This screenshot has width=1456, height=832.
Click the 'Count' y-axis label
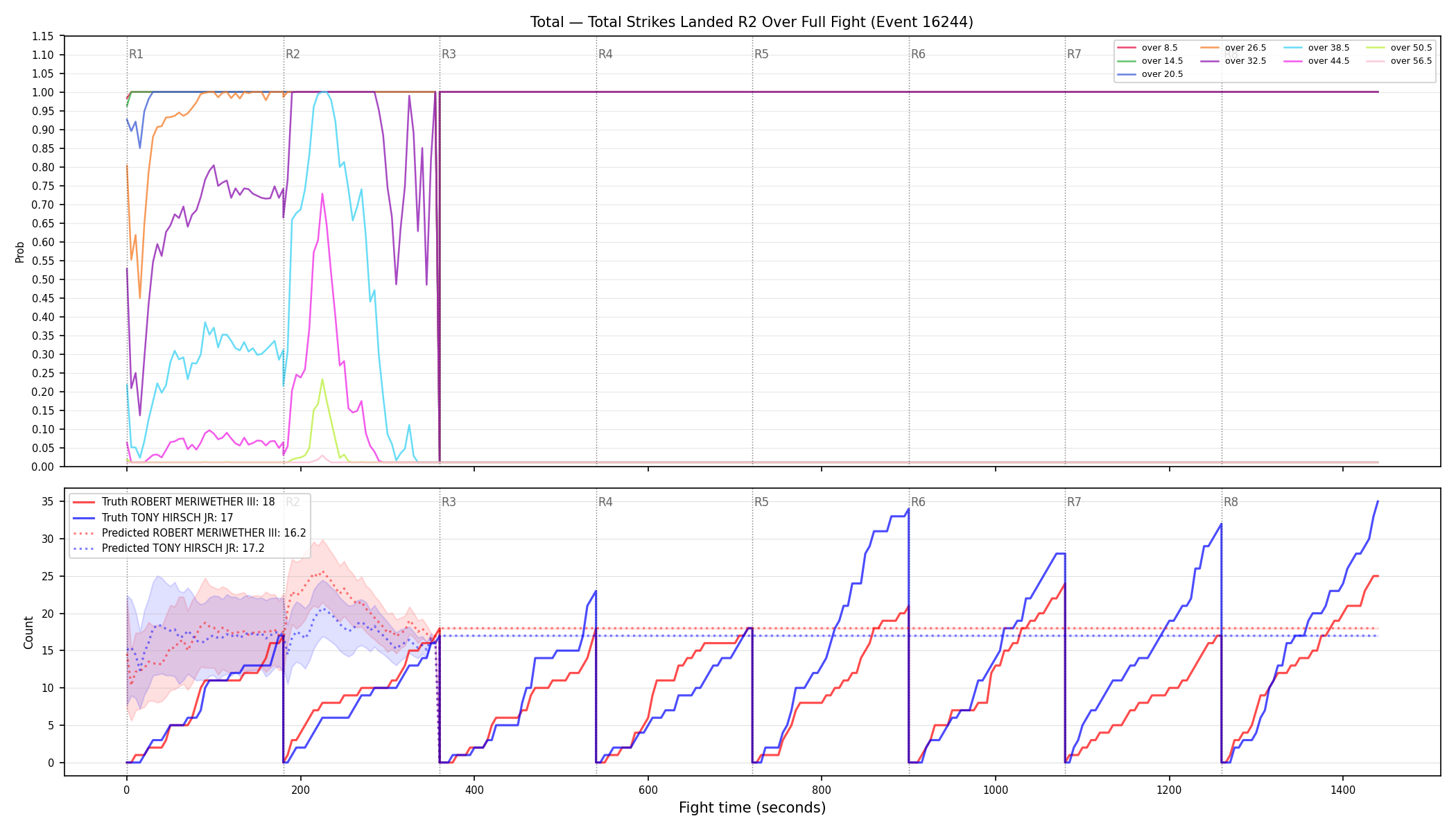pos(28,632)
